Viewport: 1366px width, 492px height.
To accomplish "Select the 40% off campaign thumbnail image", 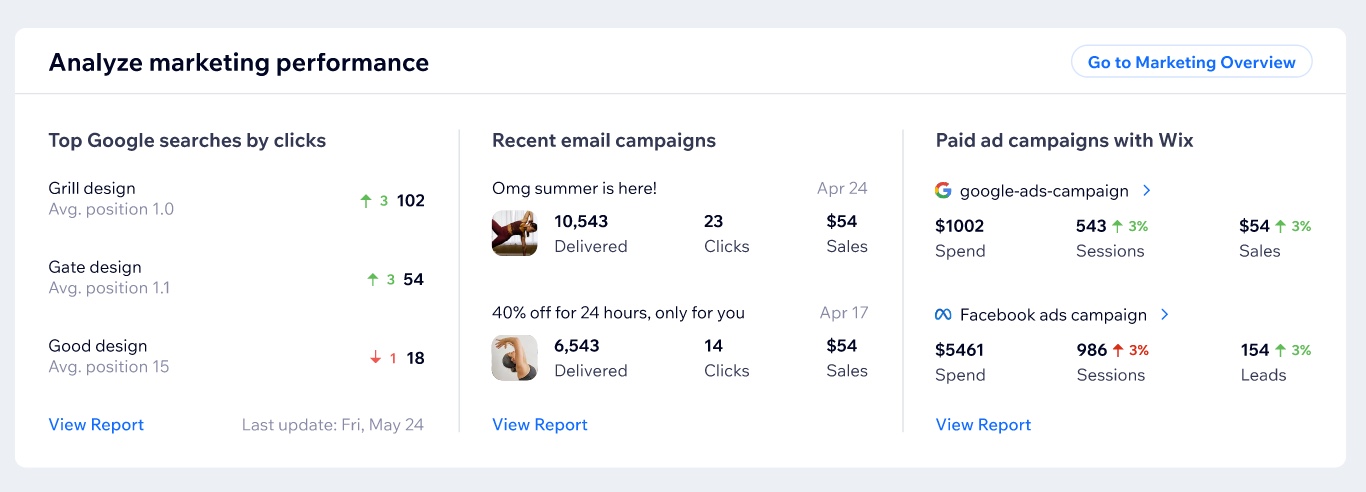I will [x=515, y=358].
